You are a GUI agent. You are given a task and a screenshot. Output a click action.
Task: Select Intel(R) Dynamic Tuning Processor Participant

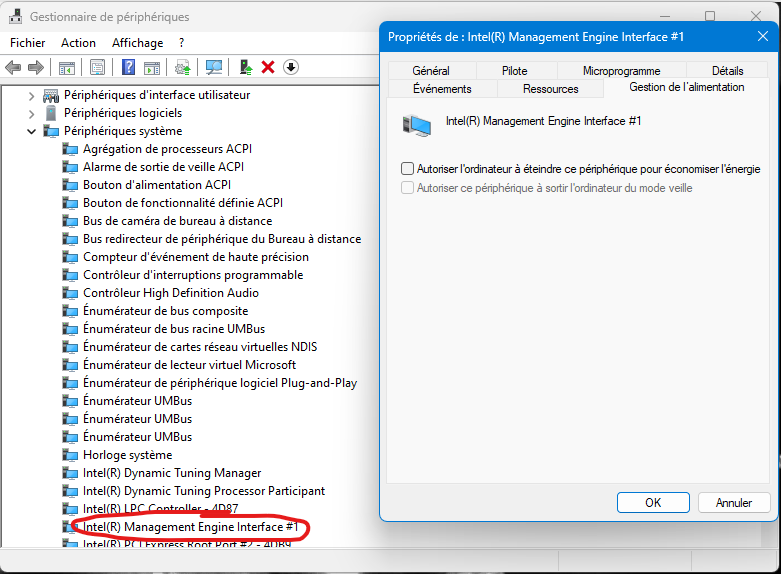point(204,491)
